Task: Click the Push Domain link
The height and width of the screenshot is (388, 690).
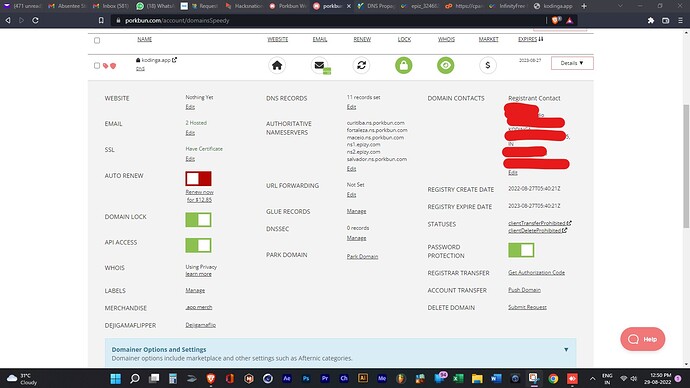Action: click(x=525, y=290)
